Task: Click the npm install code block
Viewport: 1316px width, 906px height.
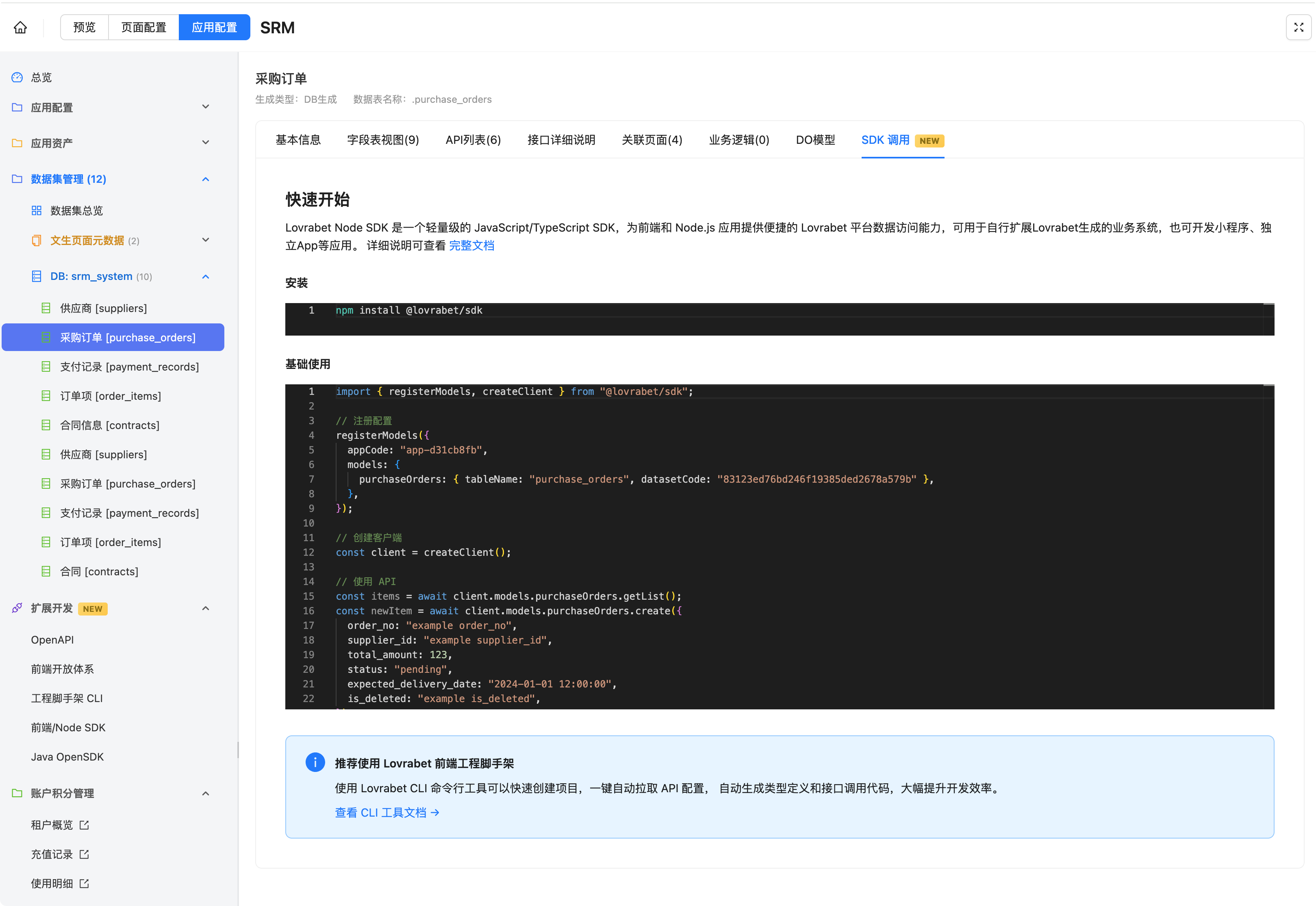Action: [780, 319]
